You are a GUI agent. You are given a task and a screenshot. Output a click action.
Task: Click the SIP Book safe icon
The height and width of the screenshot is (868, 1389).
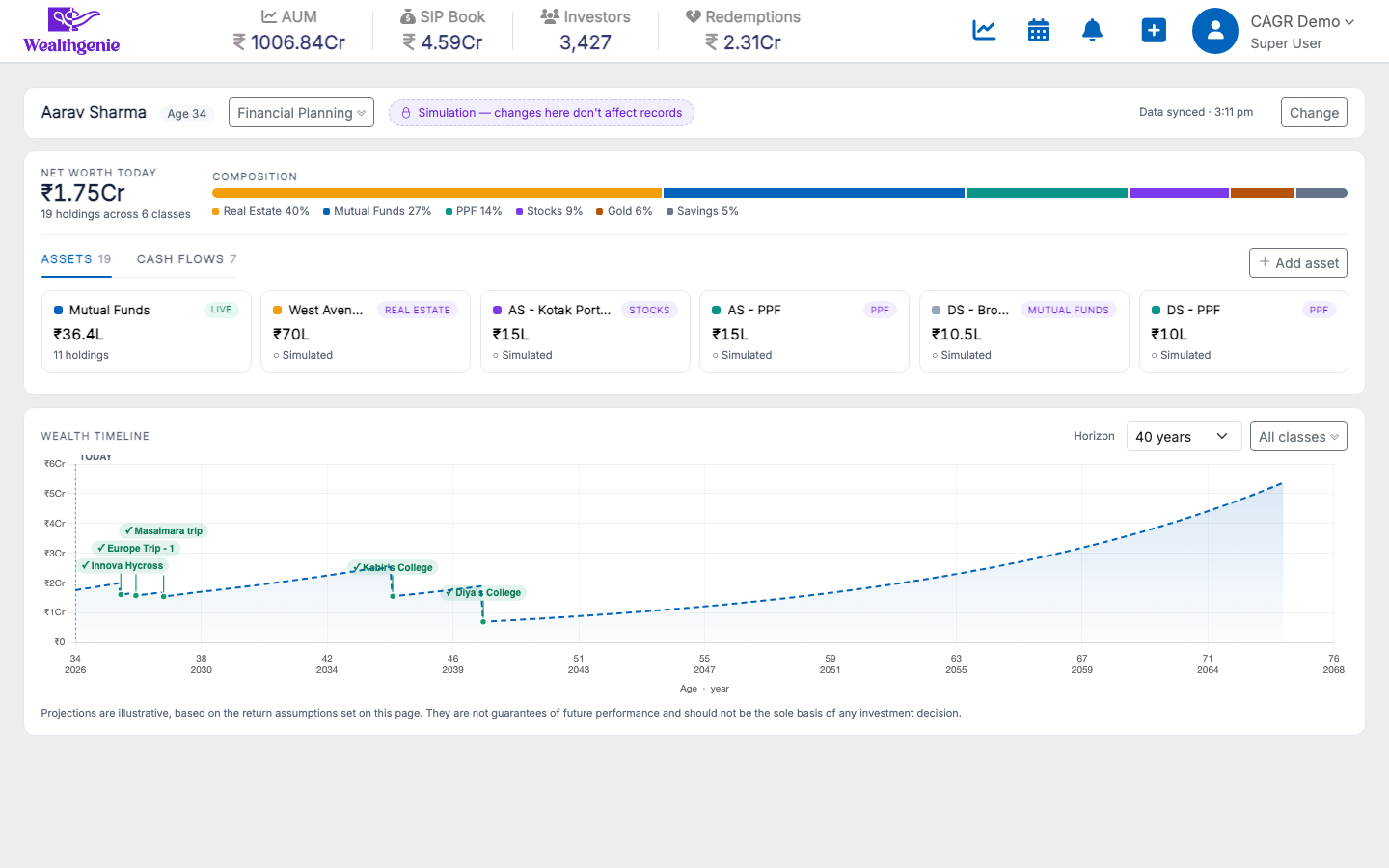408,16
